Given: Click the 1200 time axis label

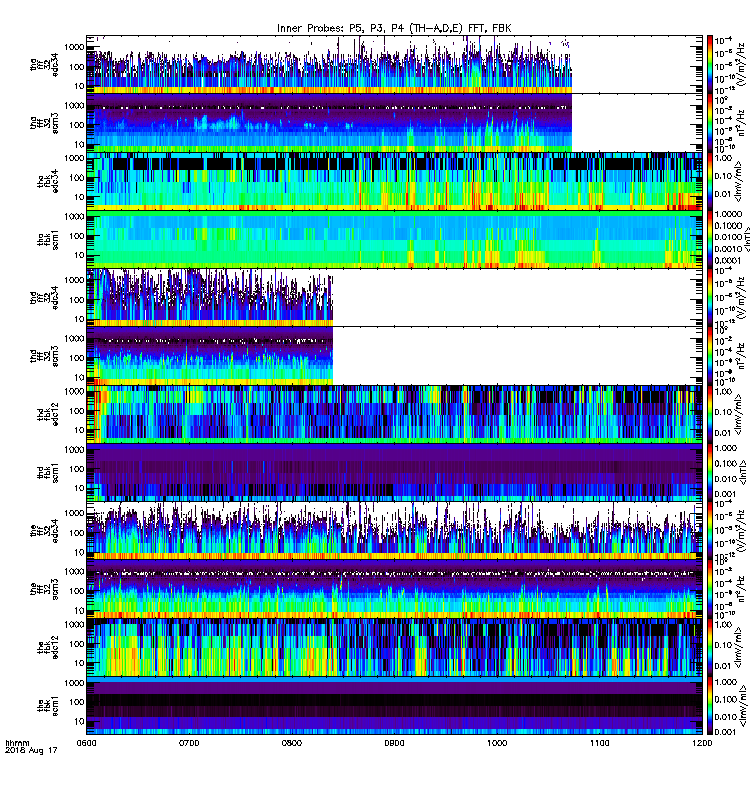Looking at the screenshot, I should 702,743.
